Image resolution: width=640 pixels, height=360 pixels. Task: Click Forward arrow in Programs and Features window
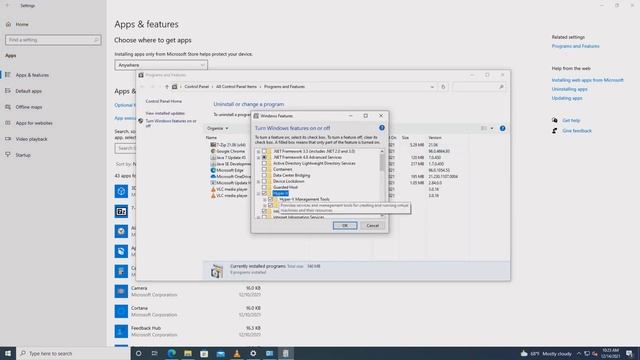point(153,87)
